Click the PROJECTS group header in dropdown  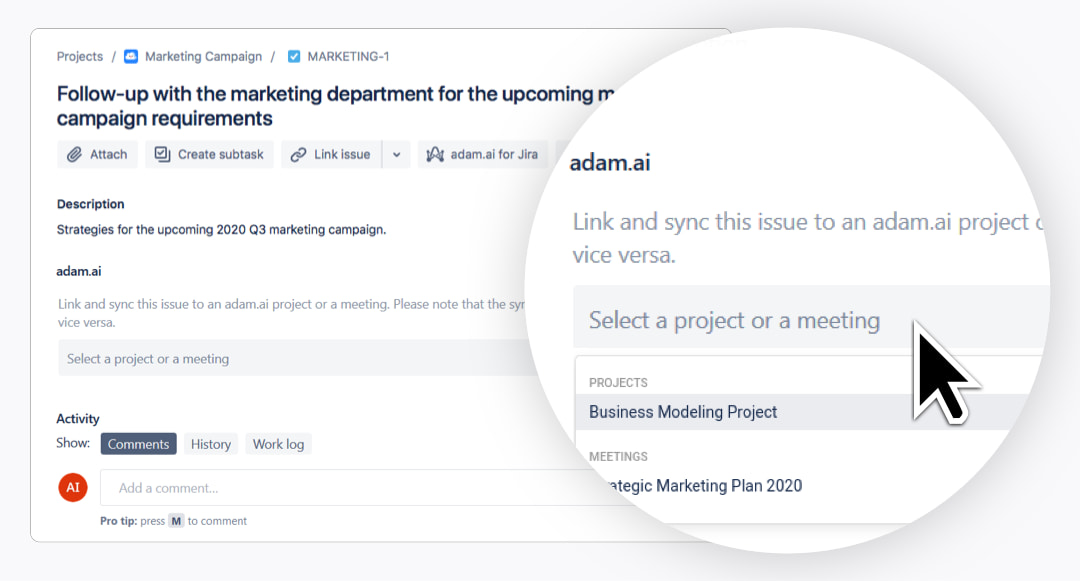coord(618,383)
